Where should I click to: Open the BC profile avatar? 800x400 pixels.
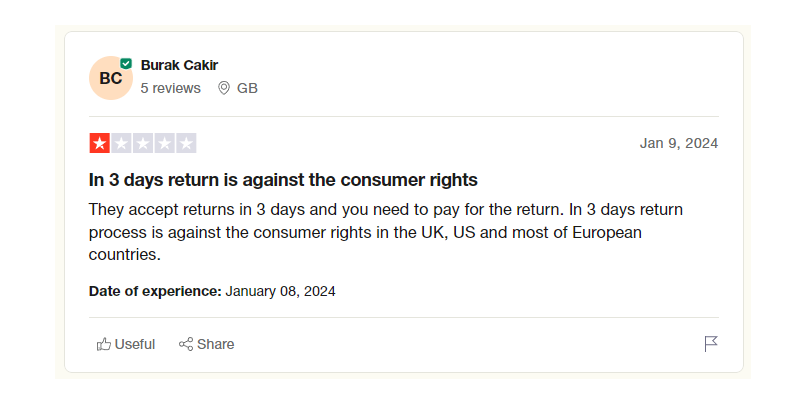111,78
